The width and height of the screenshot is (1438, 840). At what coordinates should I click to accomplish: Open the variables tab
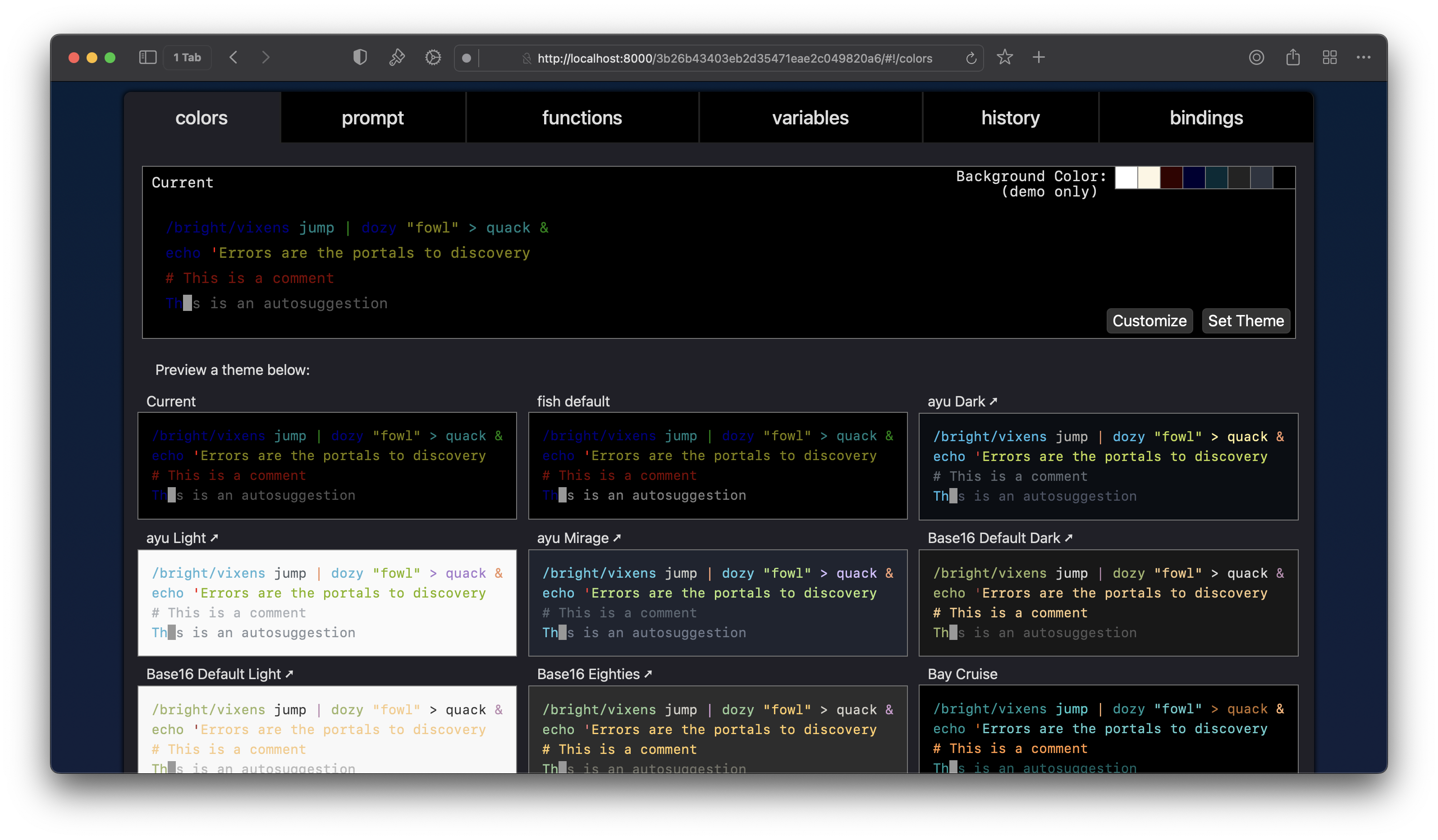pos(811,118)
